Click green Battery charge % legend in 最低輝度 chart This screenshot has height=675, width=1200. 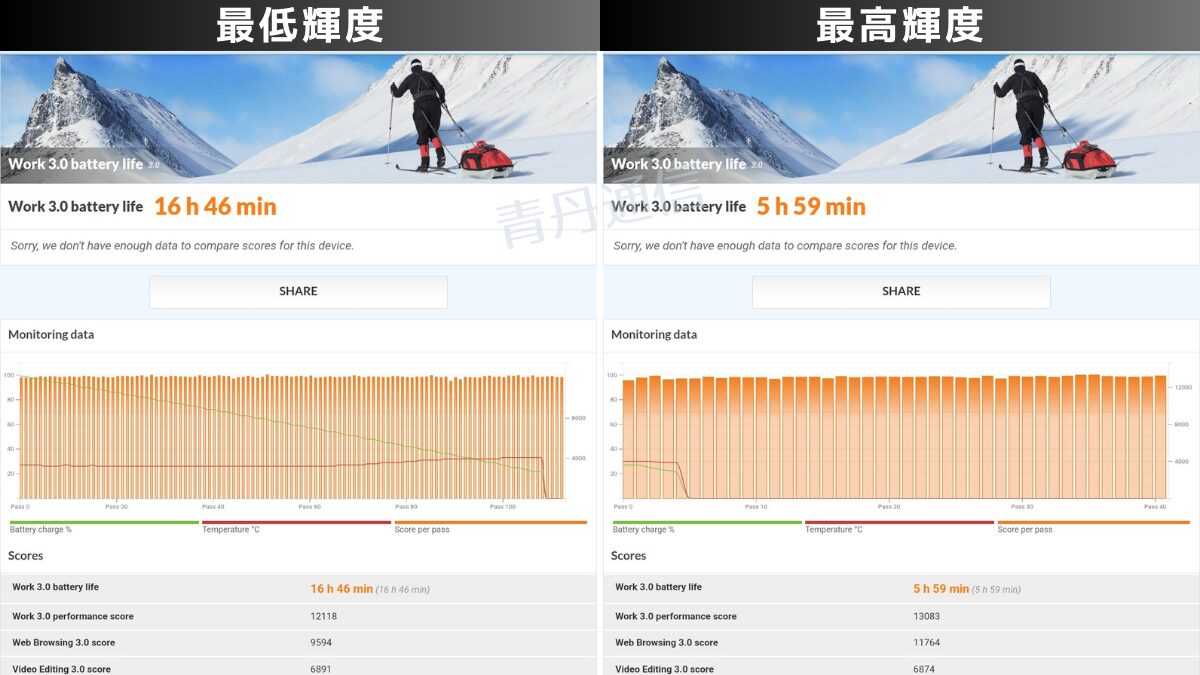click(x=42, y=529)
